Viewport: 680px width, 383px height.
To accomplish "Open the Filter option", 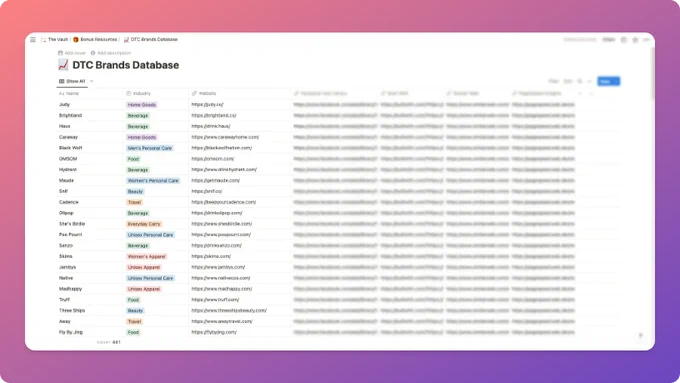I will [x=553, y=81].
